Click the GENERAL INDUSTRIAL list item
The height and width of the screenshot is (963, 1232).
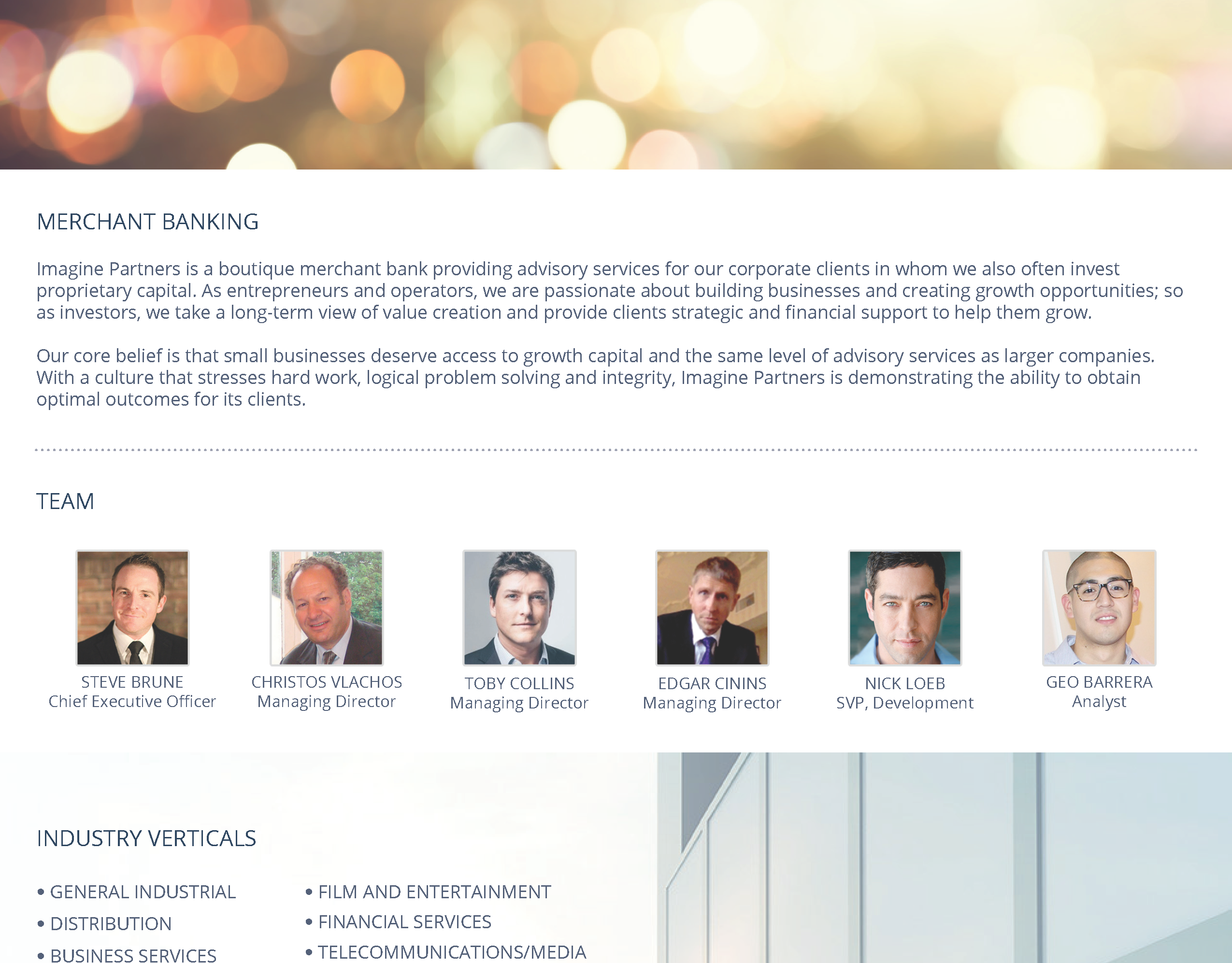point(137,892)
